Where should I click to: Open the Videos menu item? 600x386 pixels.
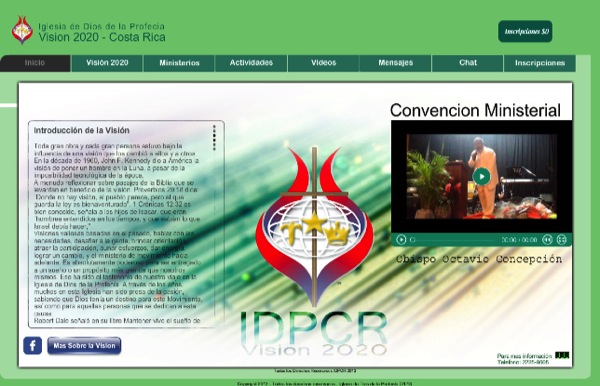click(x=324, y=63)
